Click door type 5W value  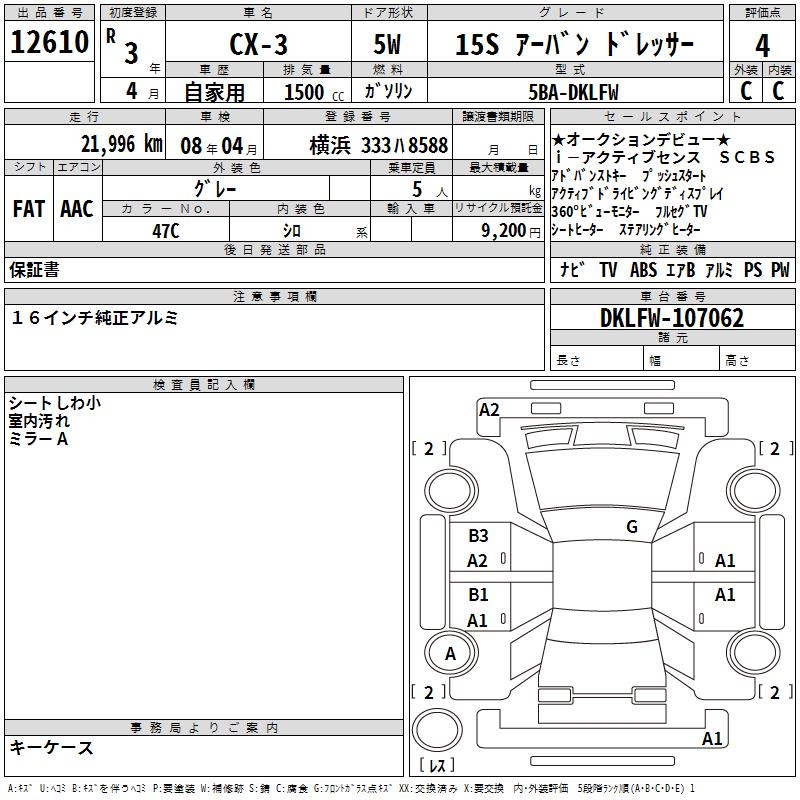387,44
